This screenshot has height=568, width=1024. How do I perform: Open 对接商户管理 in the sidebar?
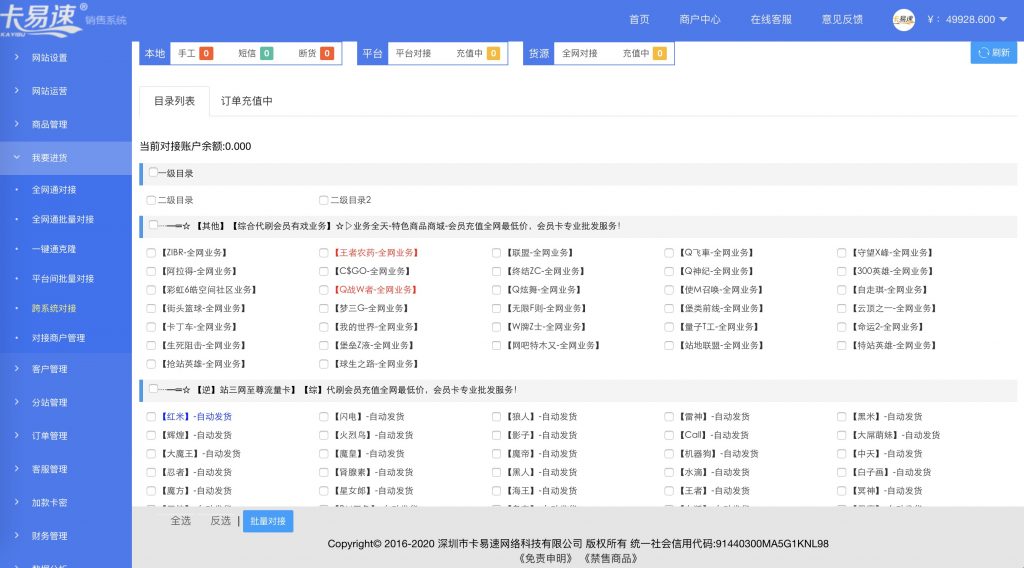58,338
